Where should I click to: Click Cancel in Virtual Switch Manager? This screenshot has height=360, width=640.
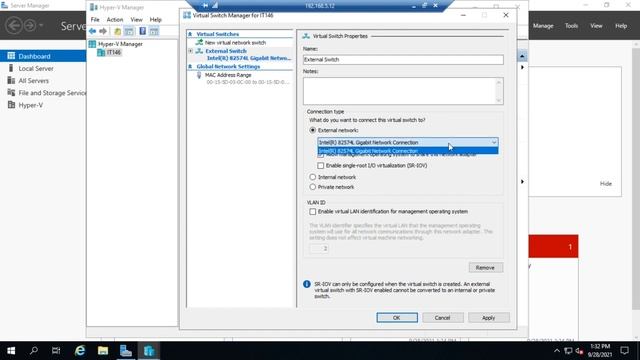click(443, 318)
